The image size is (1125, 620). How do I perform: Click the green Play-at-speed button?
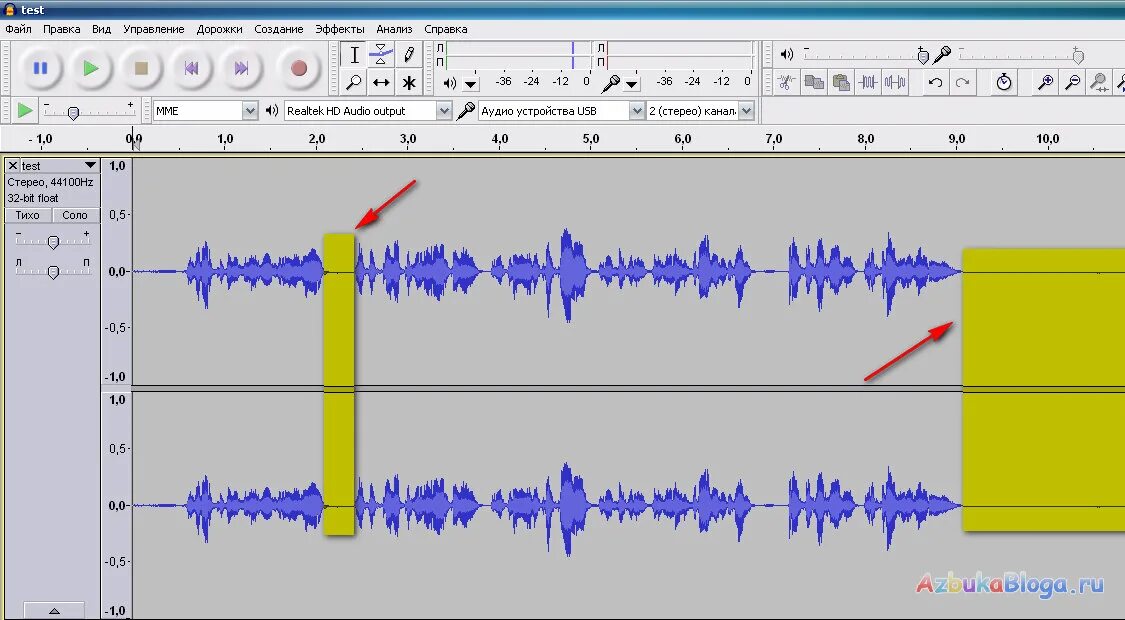tap(24, 111)
